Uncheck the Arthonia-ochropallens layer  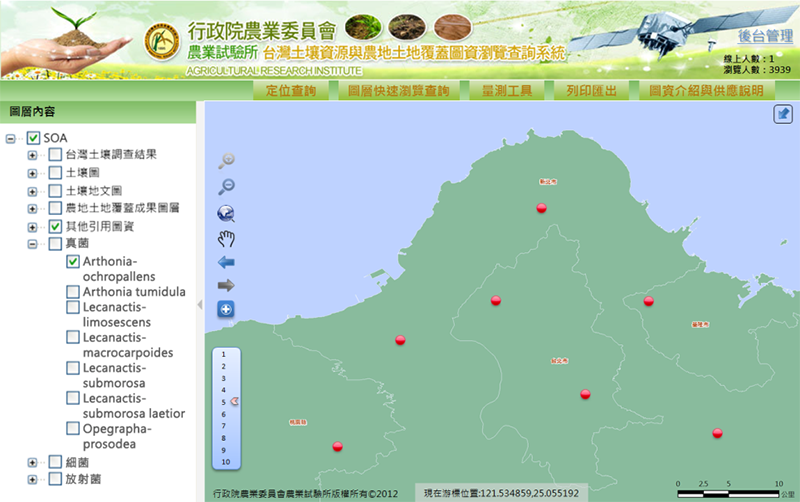click(x=73, y=261)
